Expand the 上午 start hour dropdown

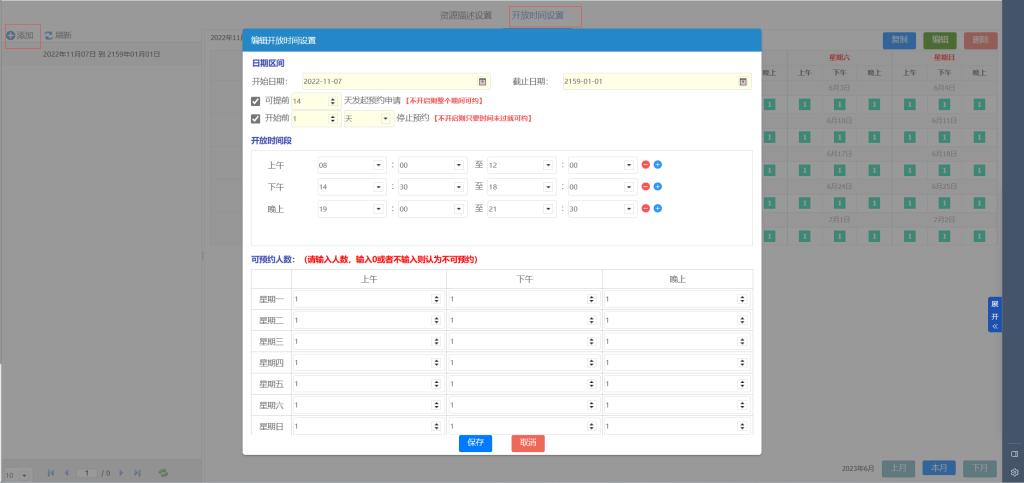coord(379,165)
